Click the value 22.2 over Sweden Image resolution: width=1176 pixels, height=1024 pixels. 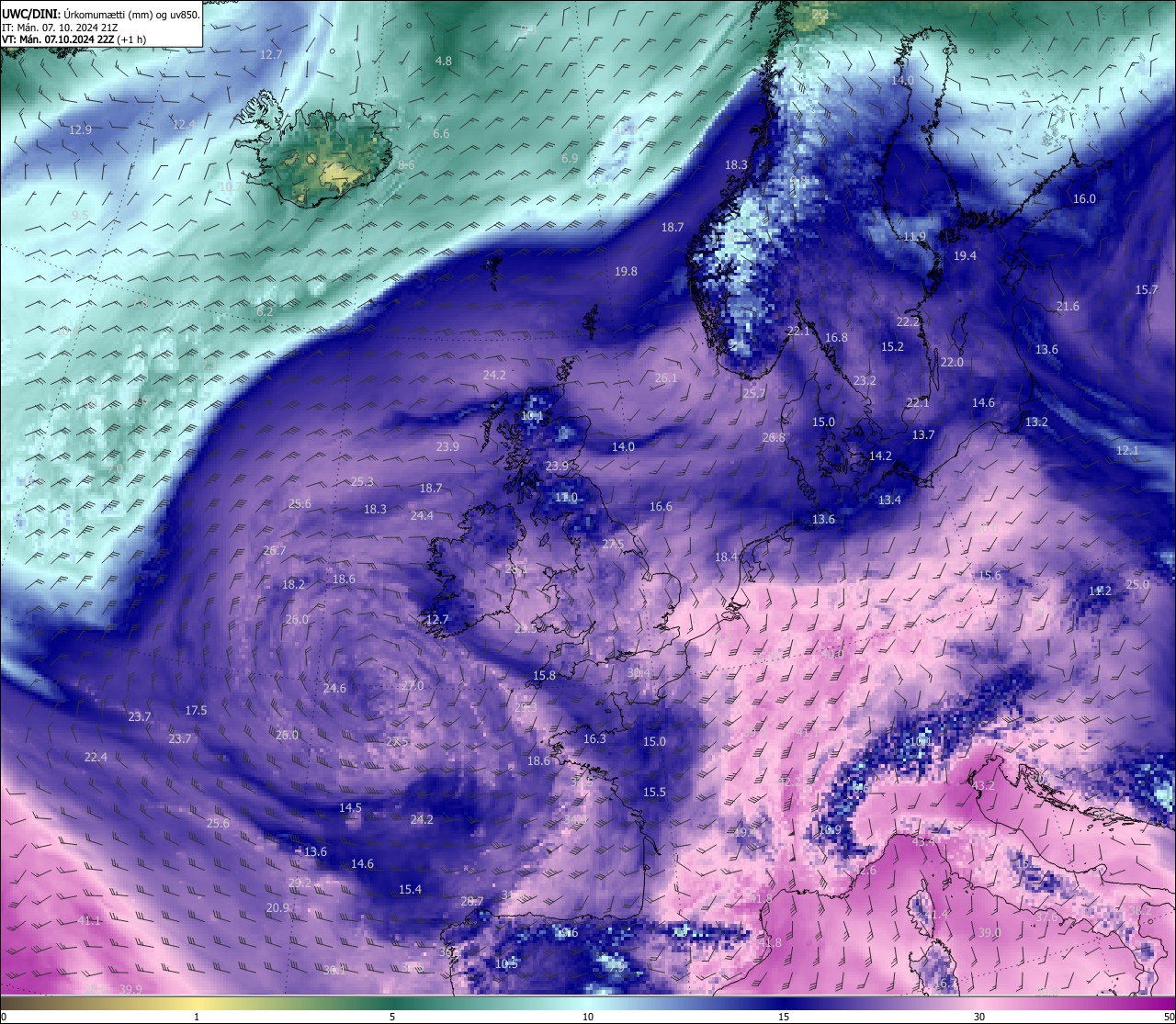(x=908, y=322)
